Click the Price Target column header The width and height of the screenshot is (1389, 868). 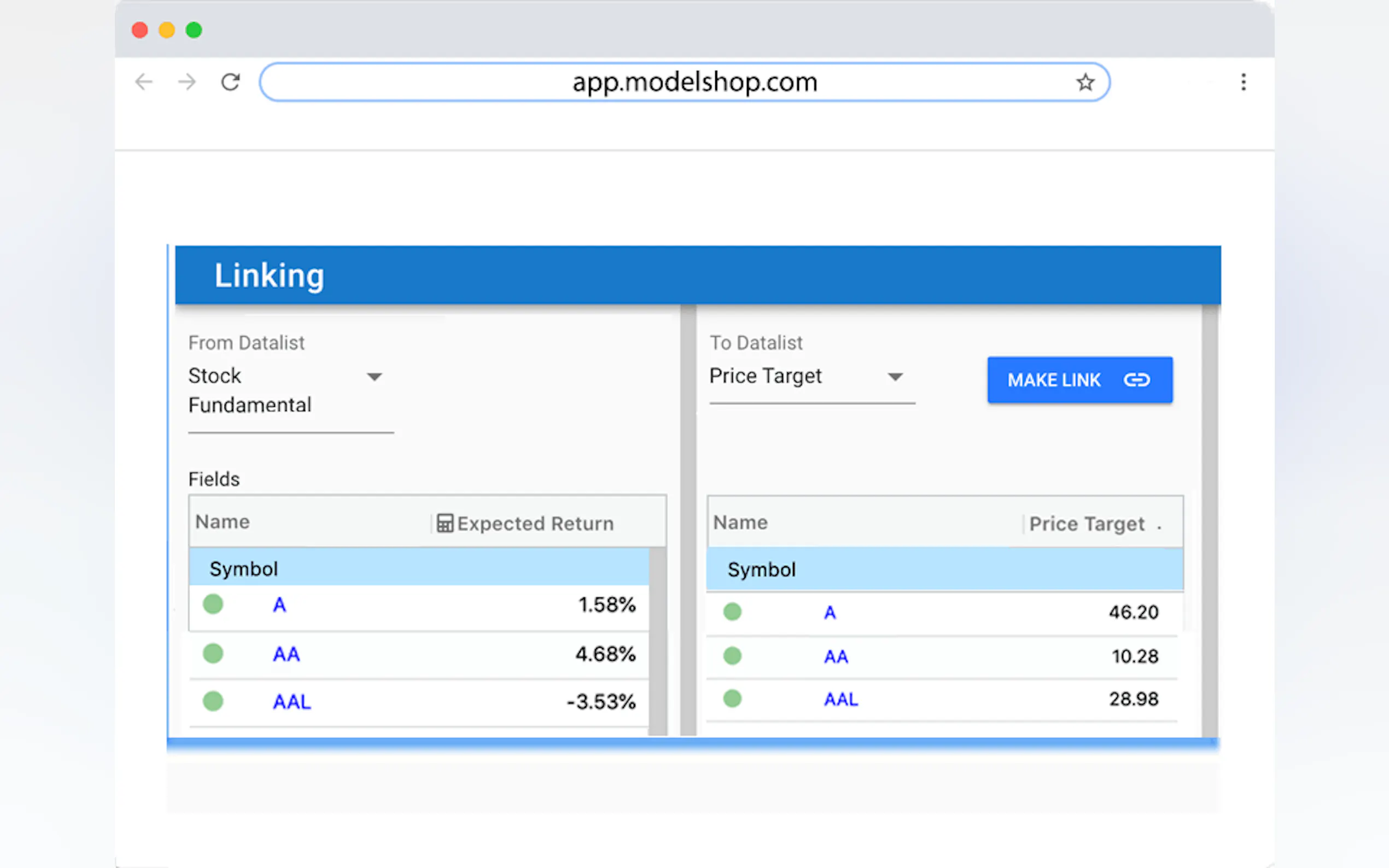(1087, 524)
